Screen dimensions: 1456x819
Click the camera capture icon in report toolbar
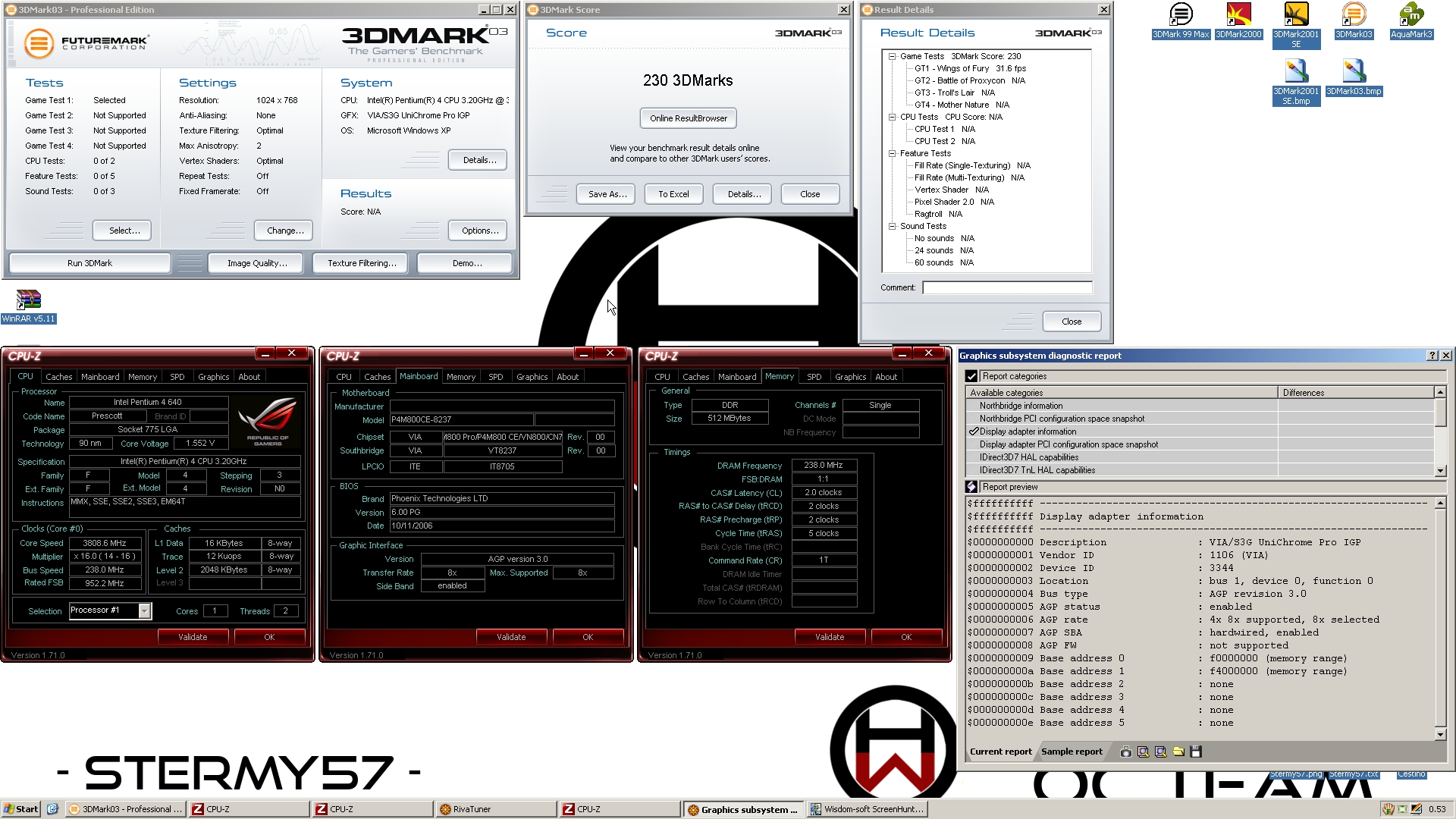pyautogui.click(x=1125, y=752)
